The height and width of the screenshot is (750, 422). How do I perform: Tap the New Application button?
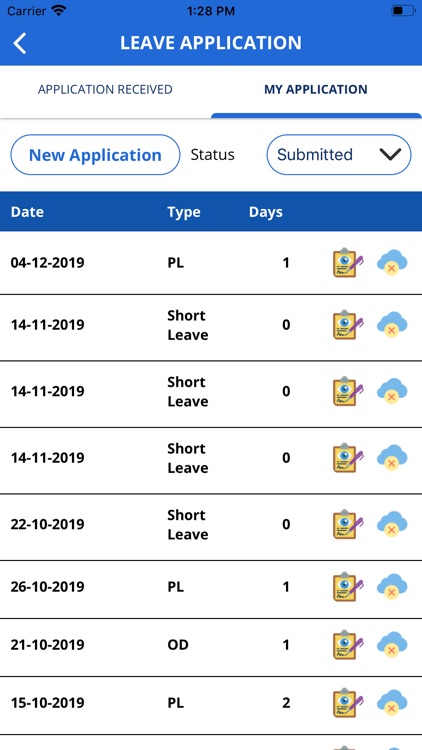coord(95,154)
